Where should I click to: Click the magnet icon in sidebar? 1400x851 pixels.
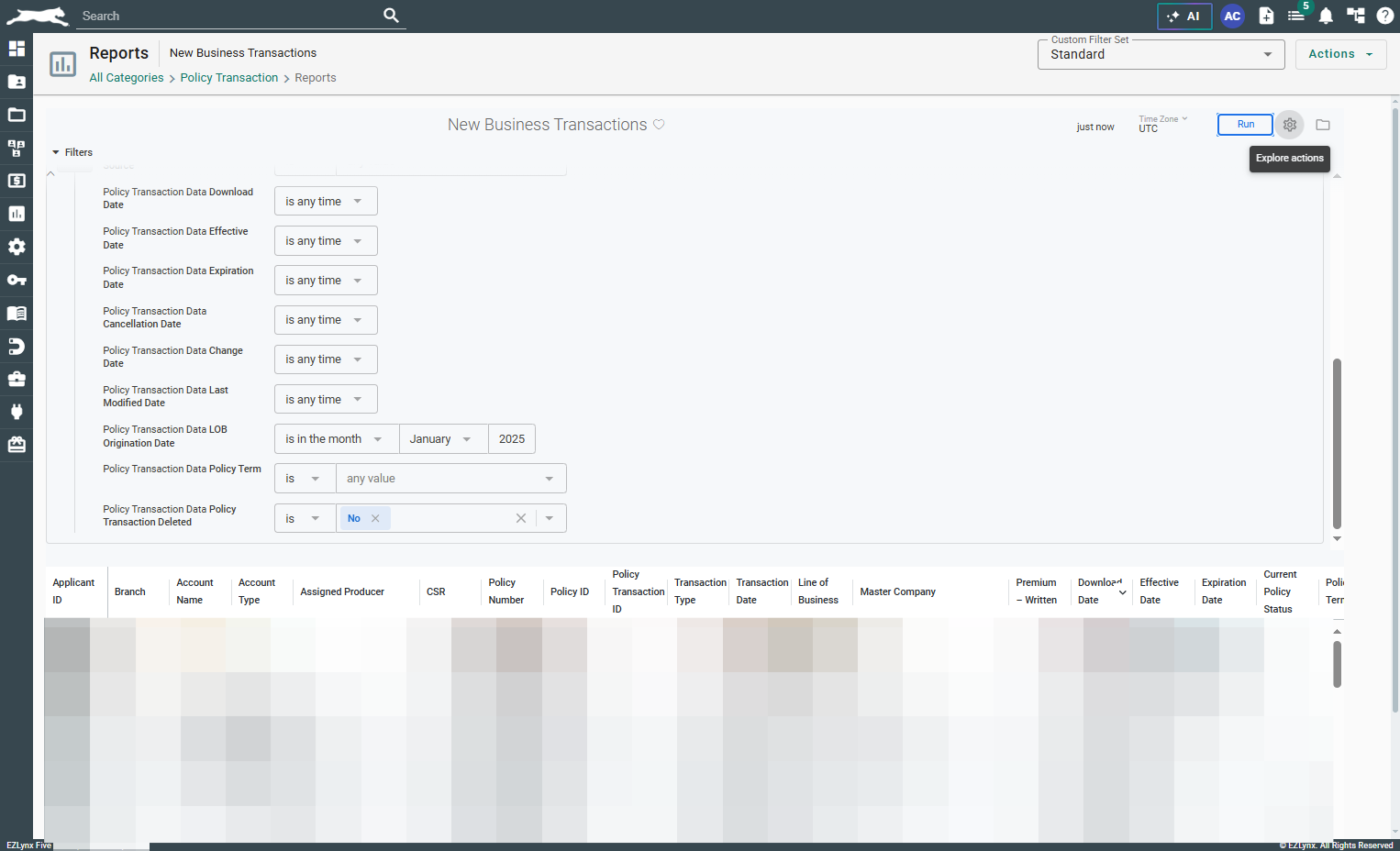(17, 346)
